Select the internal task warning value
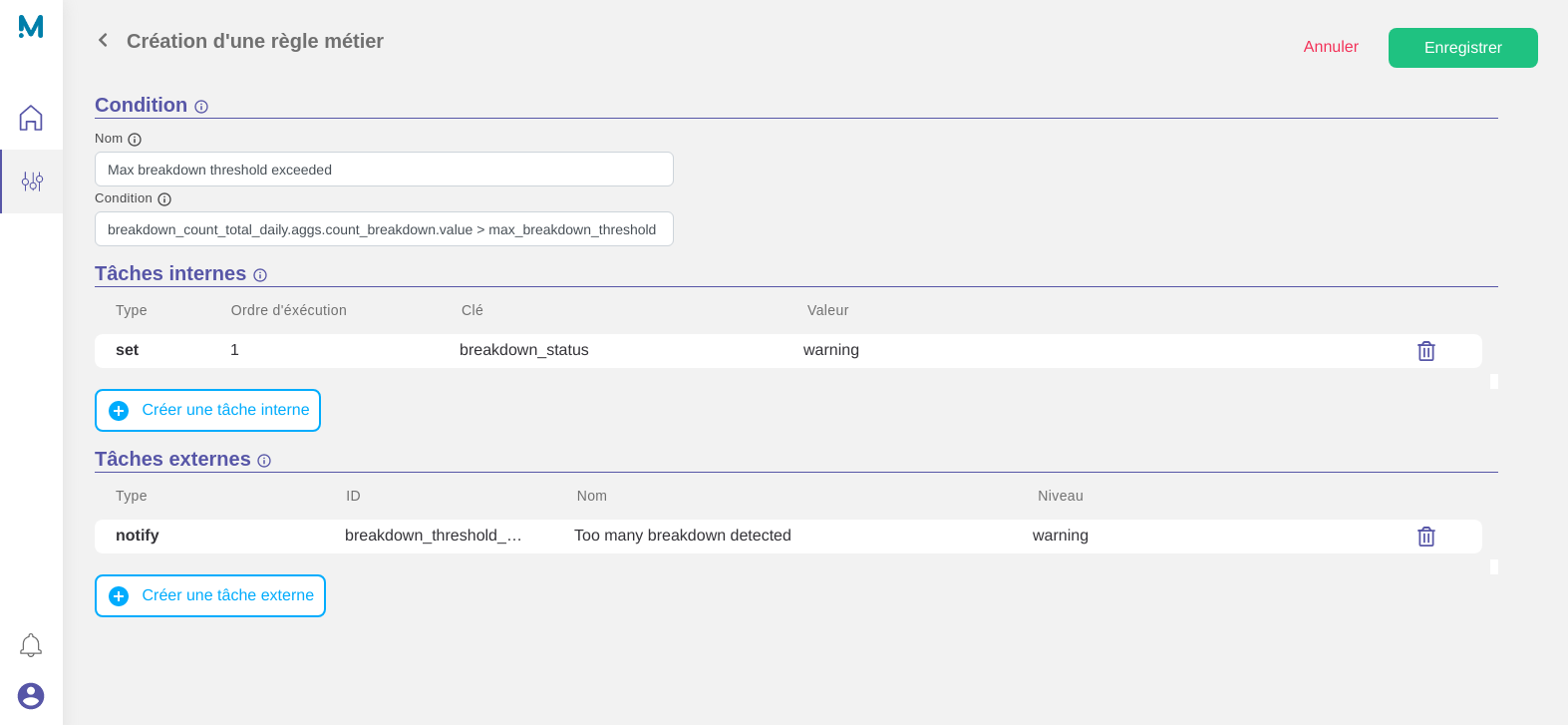 [830, 350]
